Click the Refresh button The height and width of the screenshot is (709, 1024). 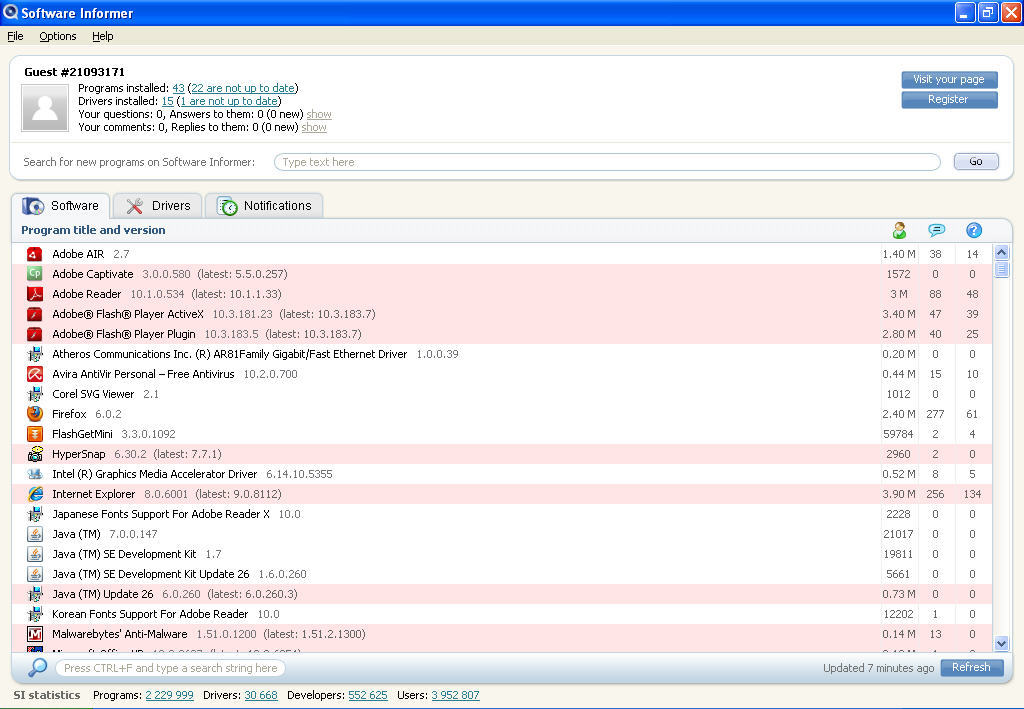[971, 667]
